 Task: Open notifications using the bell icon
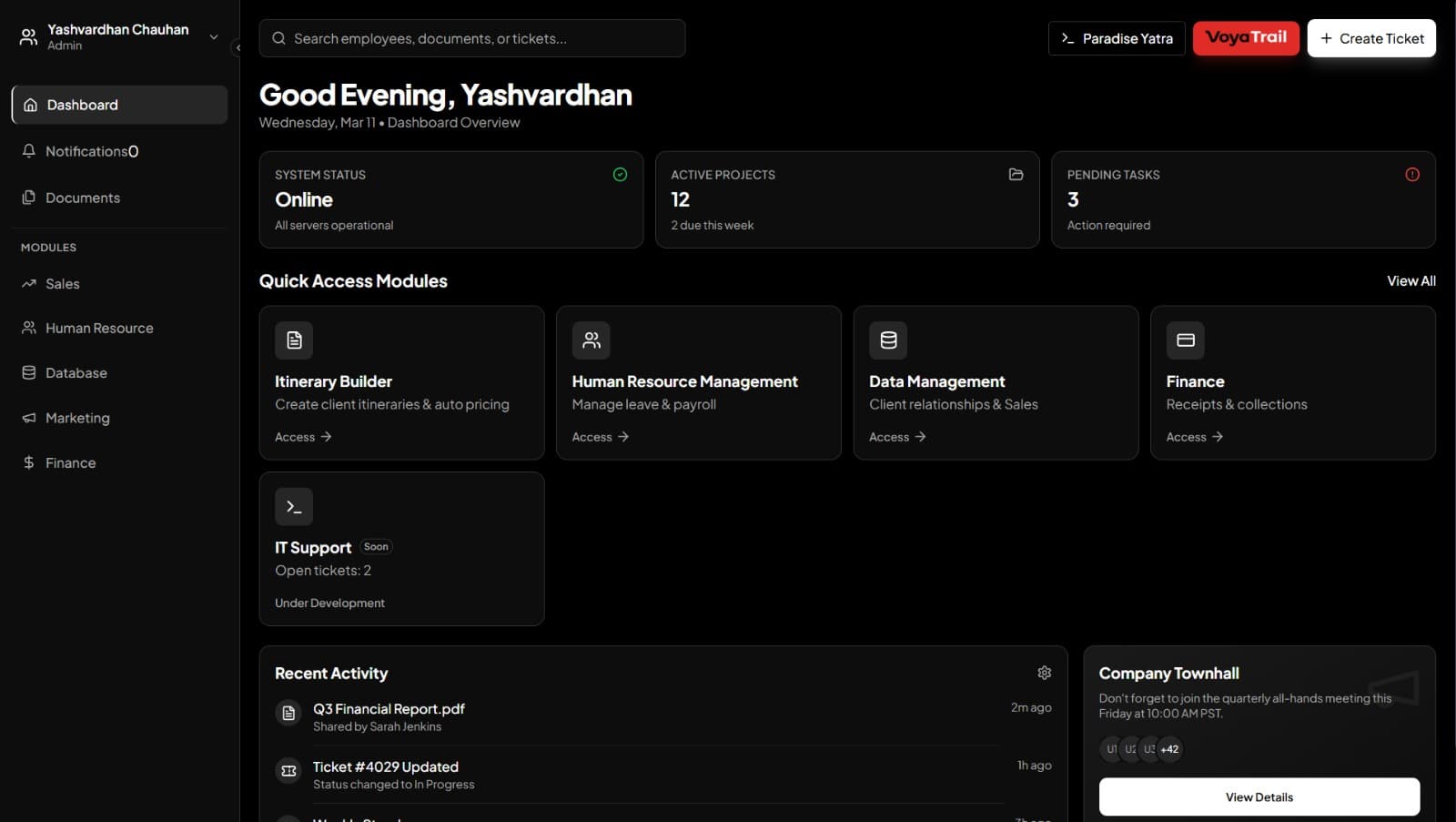28,151
